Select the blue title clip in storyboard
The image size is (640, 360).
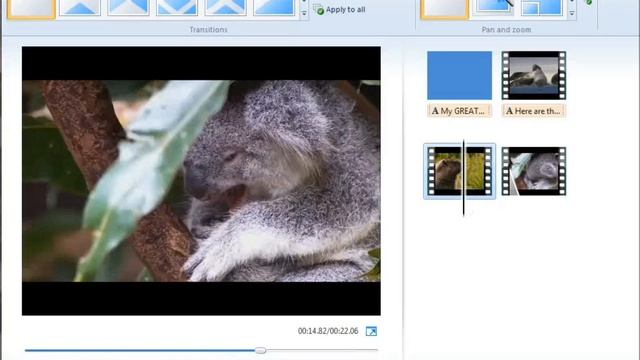point(459,75)
